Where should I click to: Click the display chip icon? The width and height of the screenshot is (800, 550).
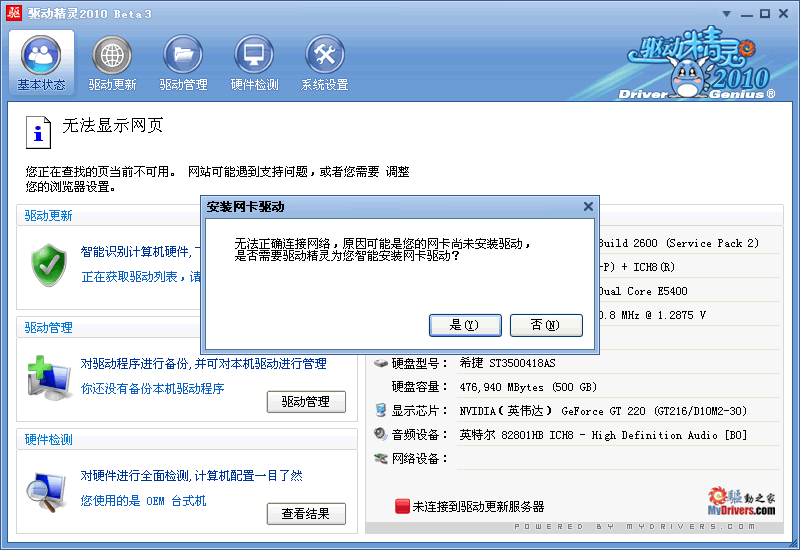tap(381, 410)
